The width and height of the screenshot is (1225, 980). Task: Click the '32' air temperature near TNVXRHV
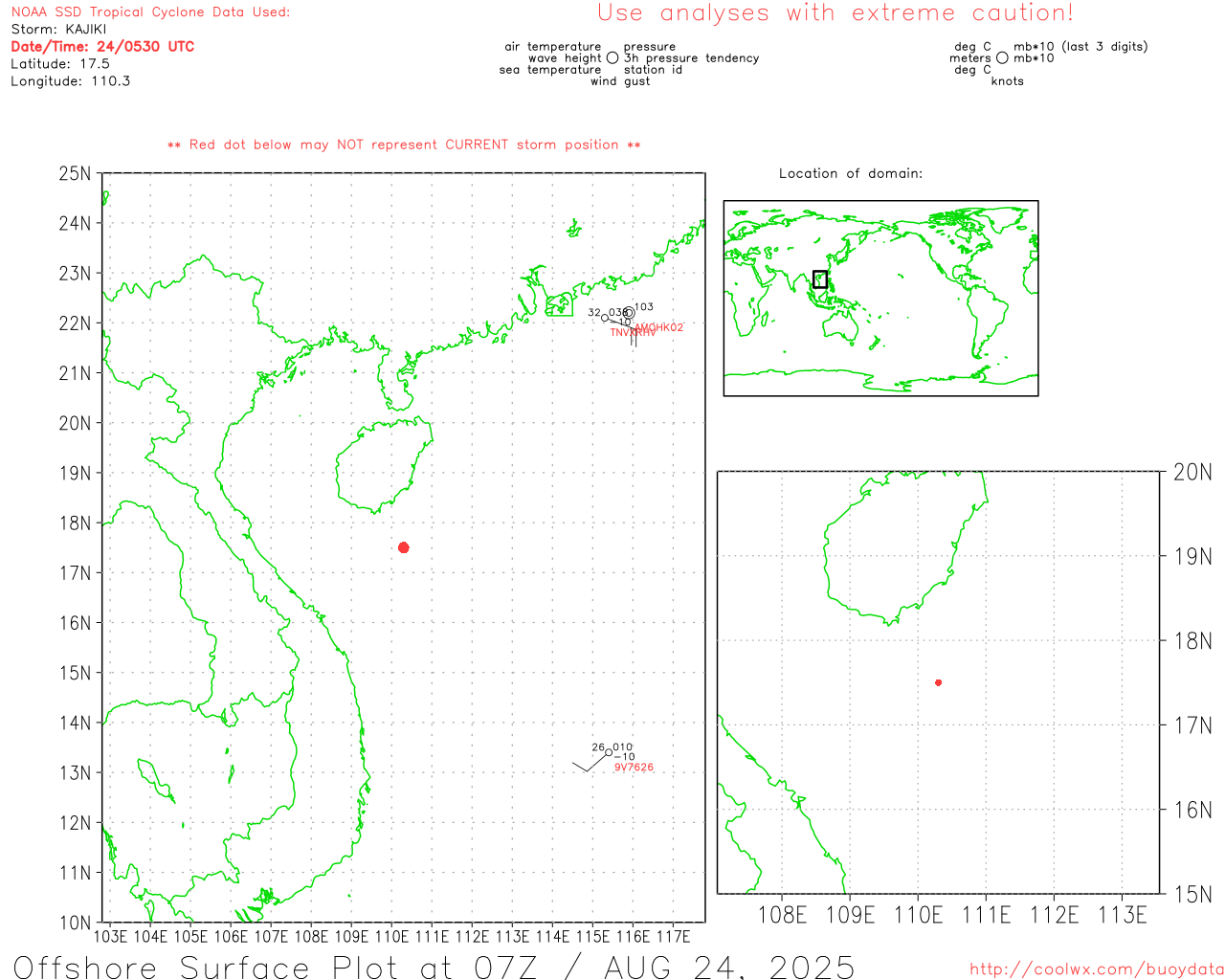pos(594,313)
